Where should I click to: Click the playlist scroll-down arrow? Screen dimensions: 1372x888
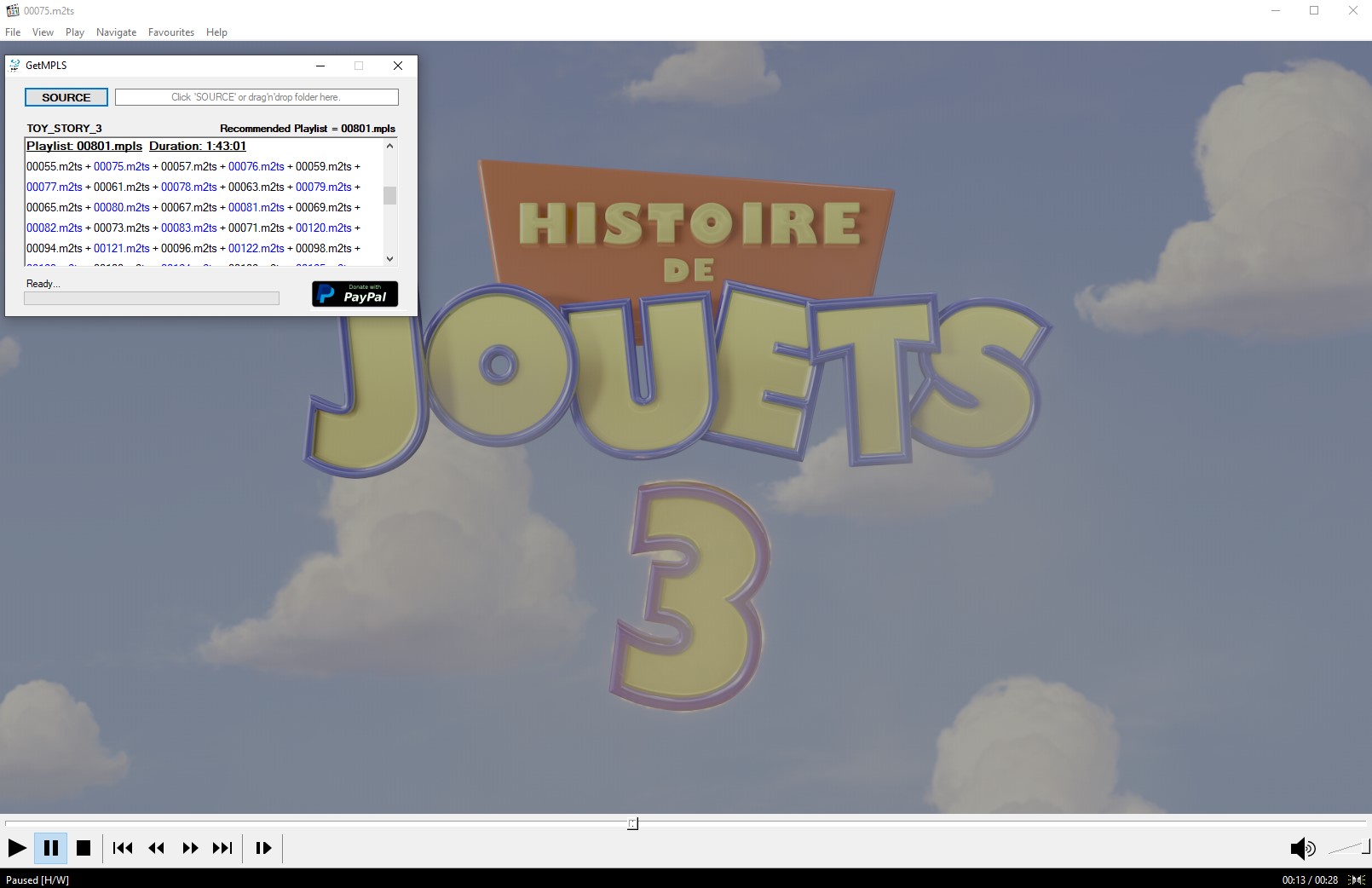(x=390, y=258)
